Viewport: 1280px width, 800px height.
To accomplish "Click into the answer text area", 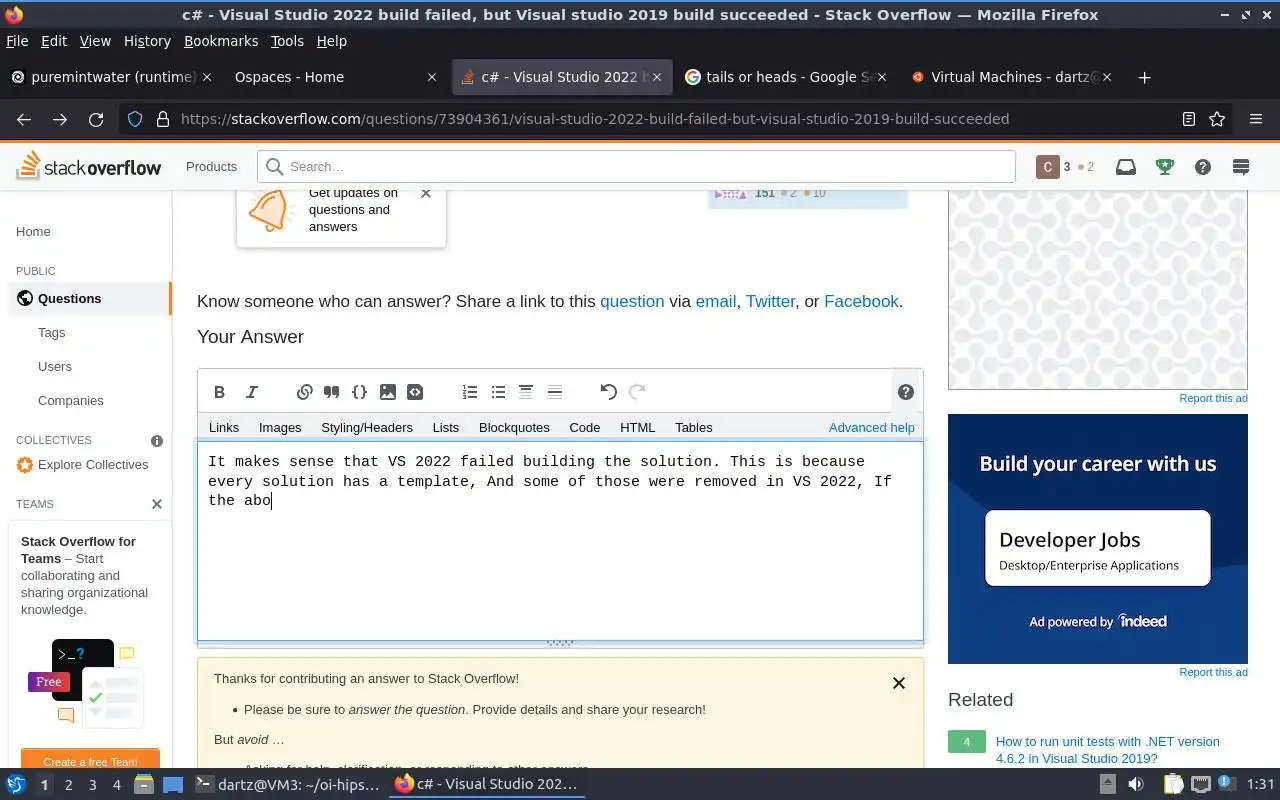I will click(x=560, y=540).
